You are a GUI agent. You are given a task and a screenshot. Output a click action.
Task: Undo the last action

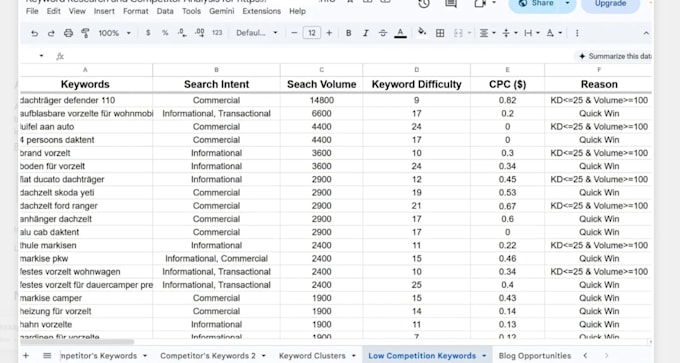click(x=34, y=33)
